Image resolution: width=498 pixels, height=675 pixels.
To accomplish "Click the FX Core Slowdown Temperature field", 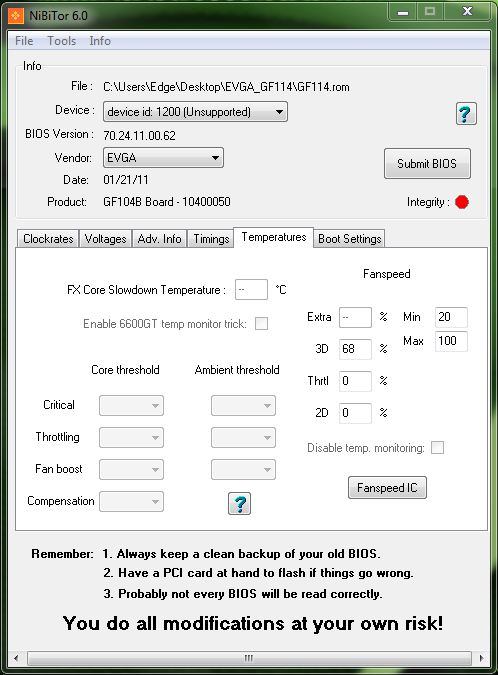I will pos(251,290).
